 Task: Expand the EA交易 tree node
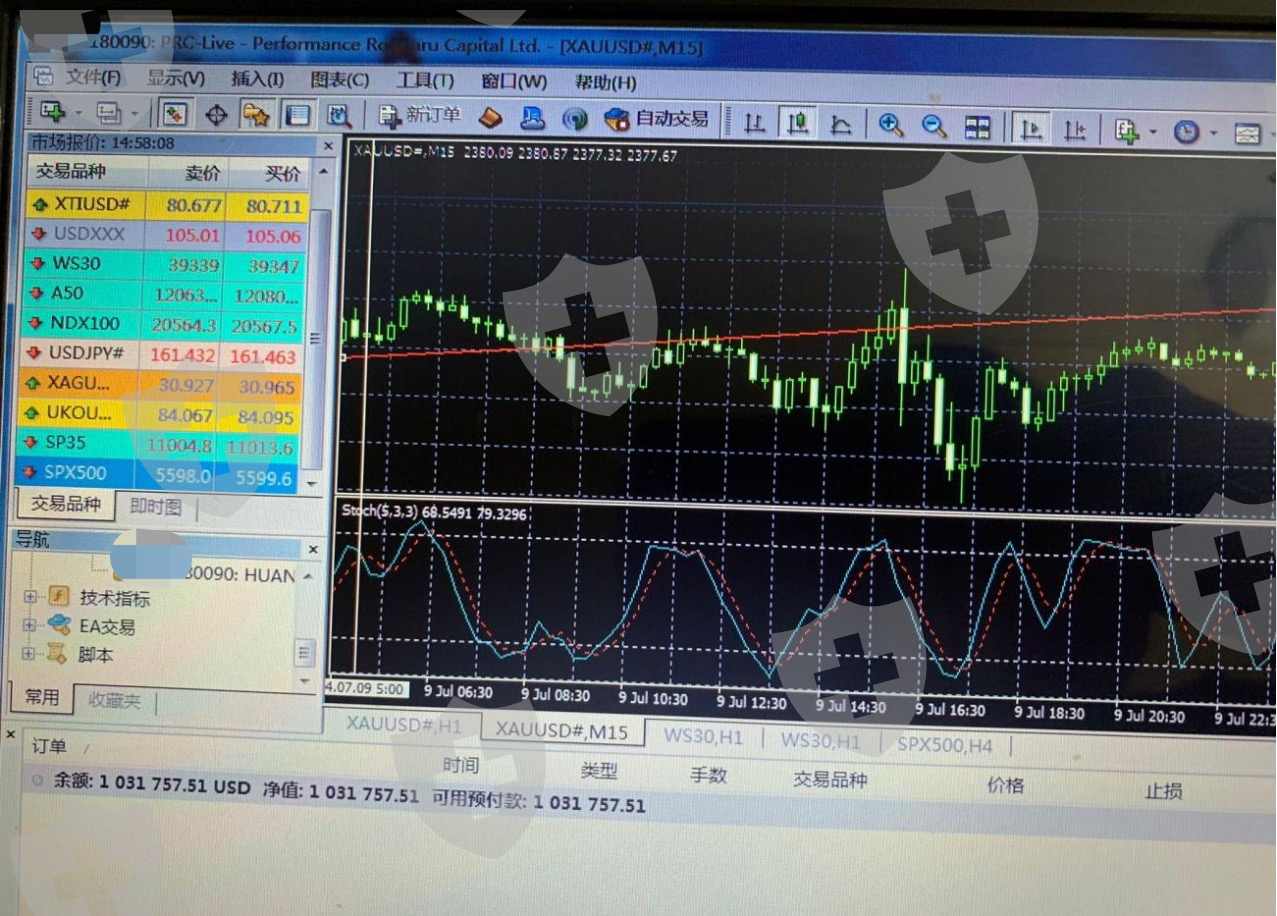[30, 626]
